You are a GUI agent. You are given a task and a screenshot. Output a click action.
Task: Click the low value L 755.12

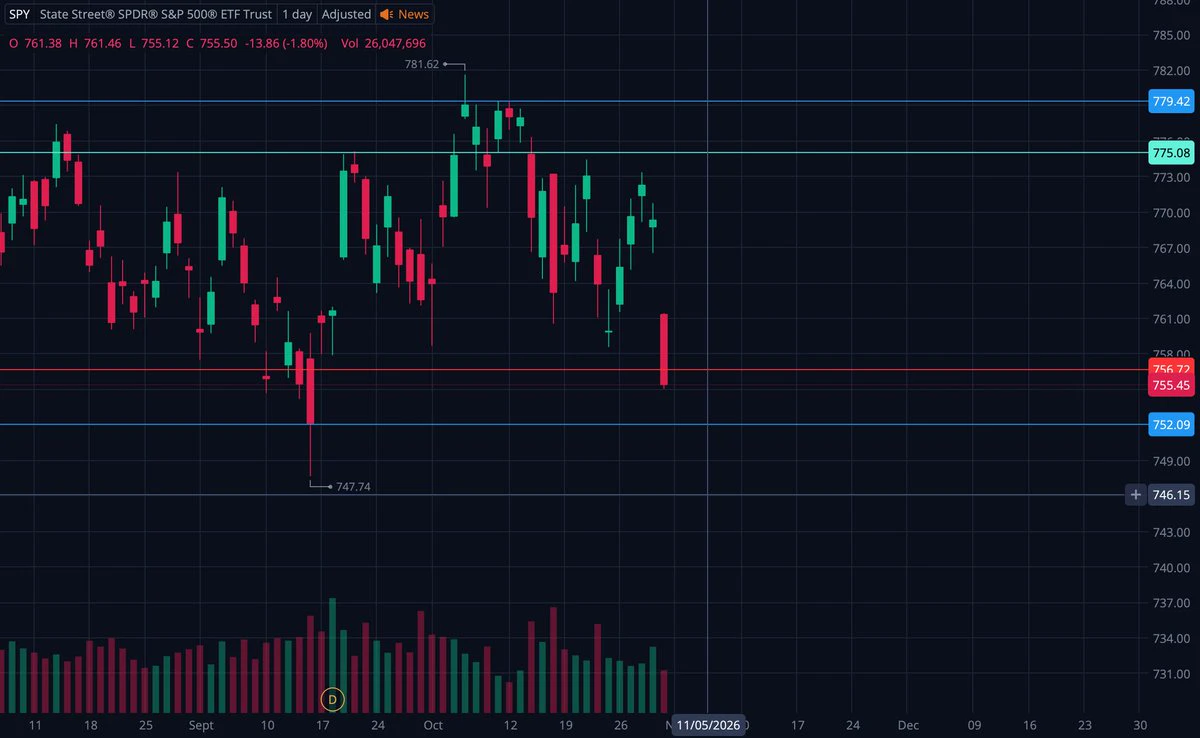(x=154, y=44)
